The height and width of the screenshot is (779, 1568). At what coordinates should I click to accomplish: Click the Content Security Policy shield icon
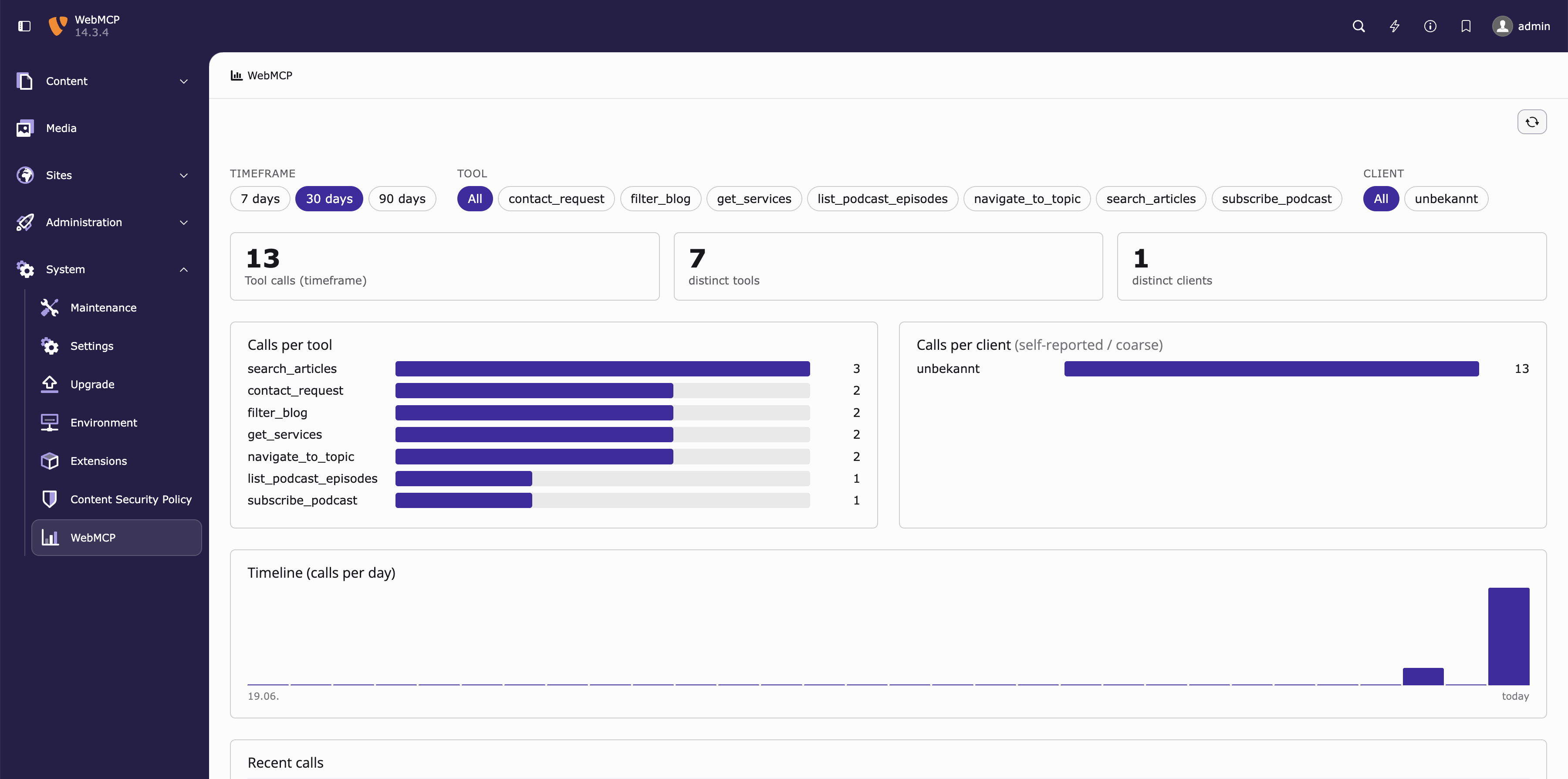49,499
